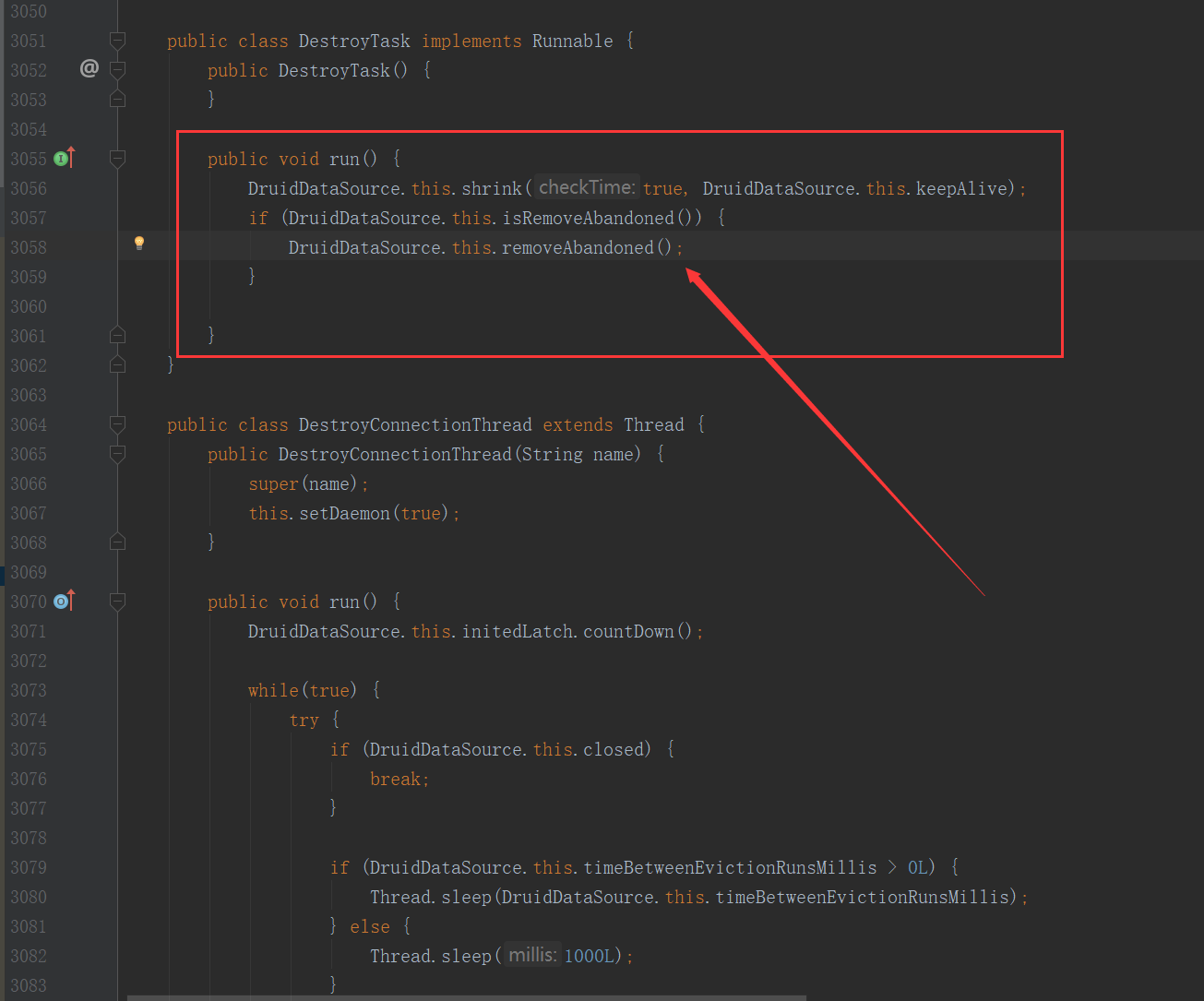Click the Runnable identifier on line 3051
Viewport: 1204px width, 1001px height.
tap(572, 40)
